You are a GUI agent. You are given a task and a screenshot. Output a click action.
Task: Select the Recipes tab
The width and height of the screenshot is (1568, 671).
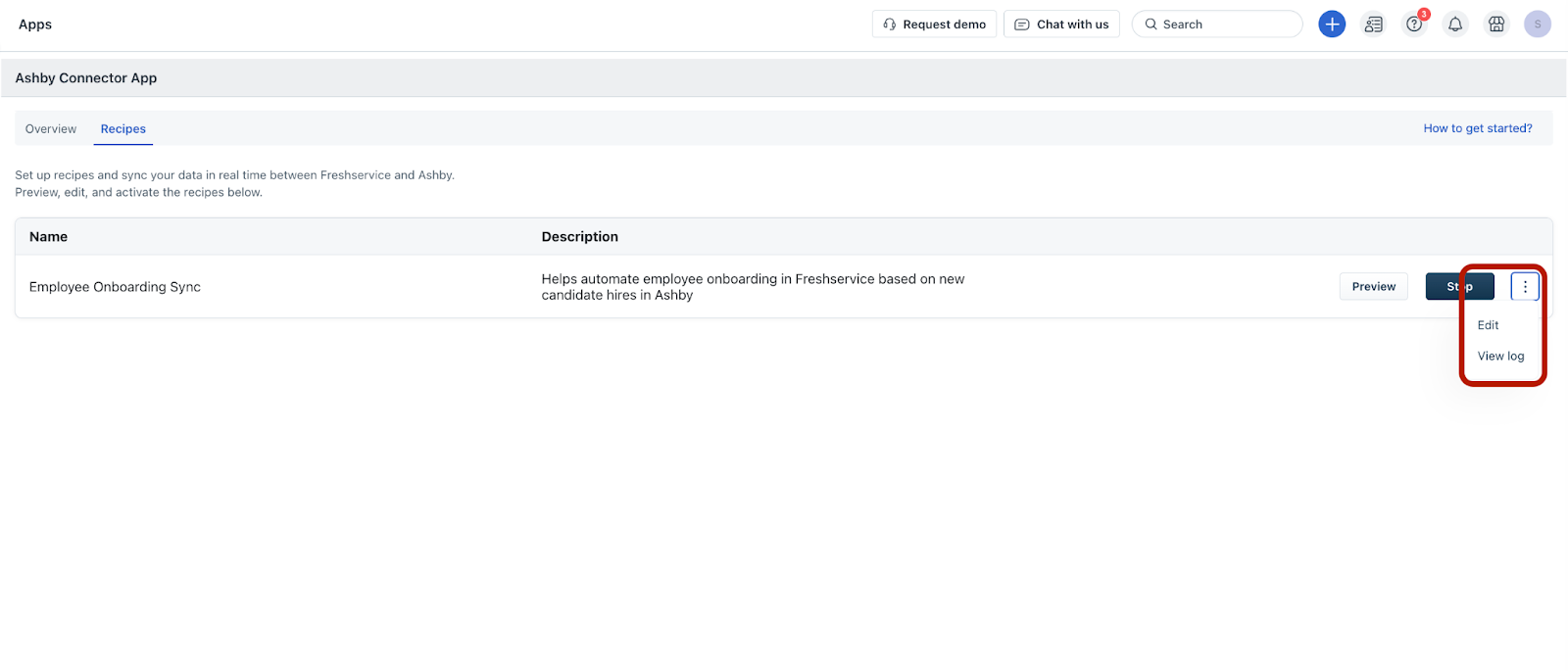coord(123,129)
